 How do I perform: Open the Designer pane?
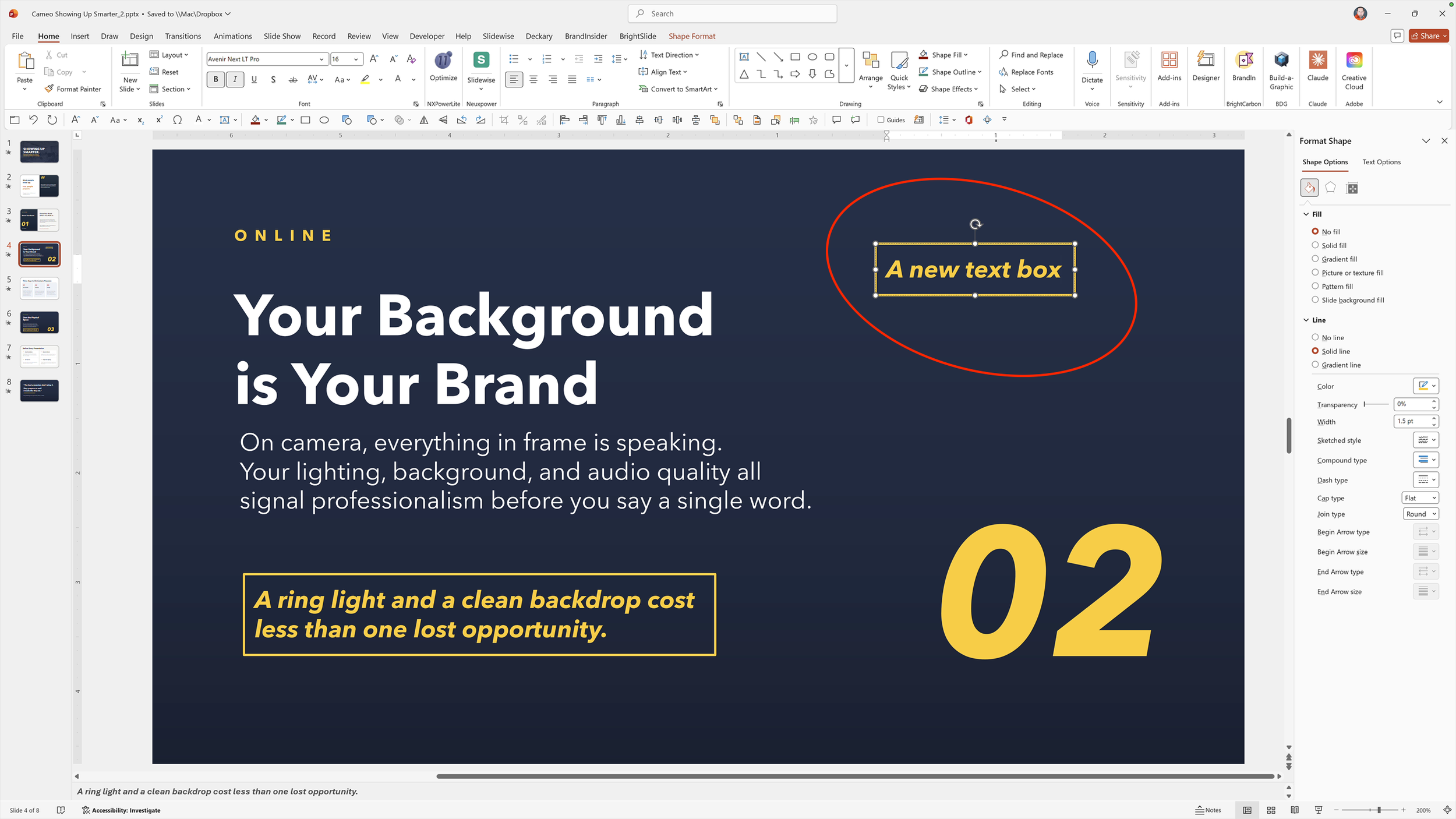1206,66
